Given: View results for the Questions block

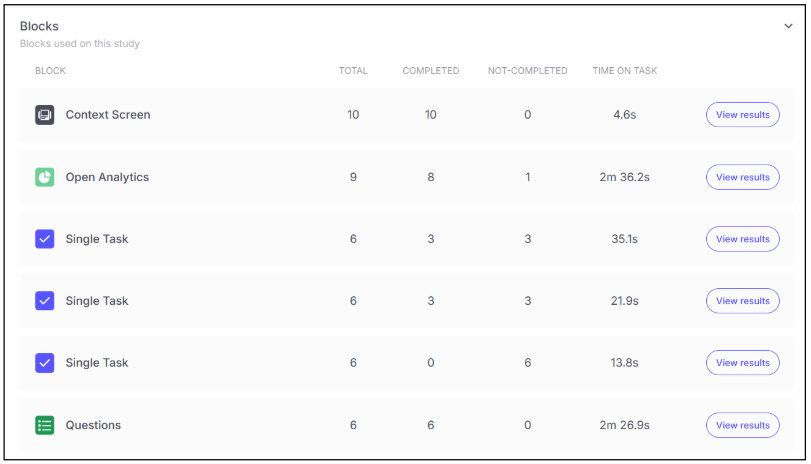Looking at the screenshot, I should (742, 425).
